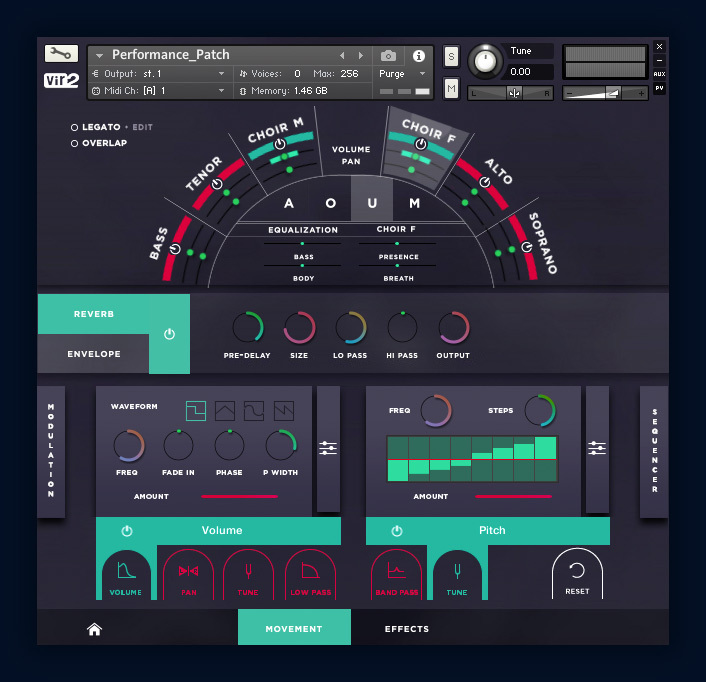Viewport: 706px width, 682px height.
Task: Select the Band Pass sequencer target
Action: (396, 578)
